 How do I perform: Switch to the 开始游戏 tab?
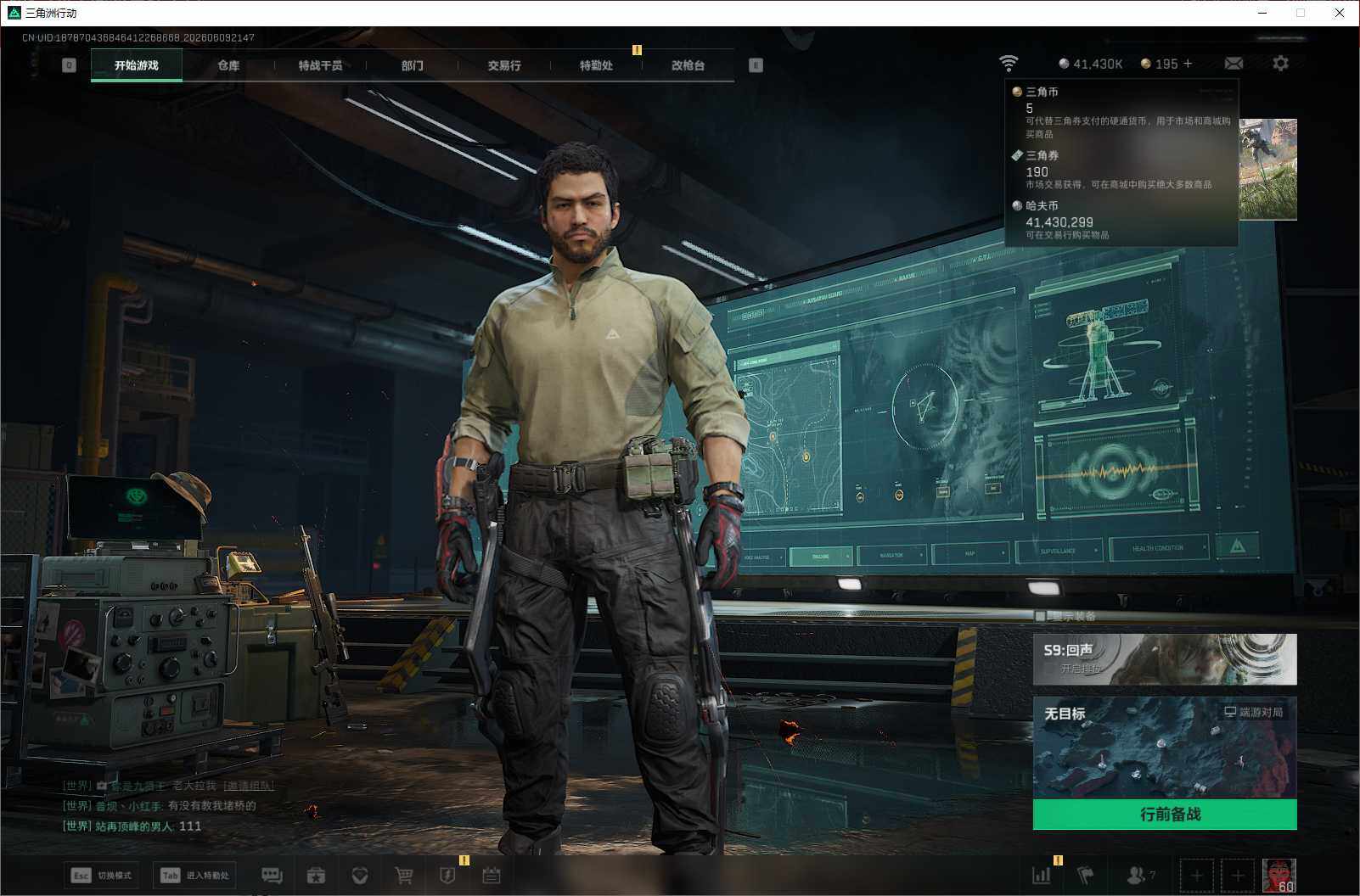[137, 65]
